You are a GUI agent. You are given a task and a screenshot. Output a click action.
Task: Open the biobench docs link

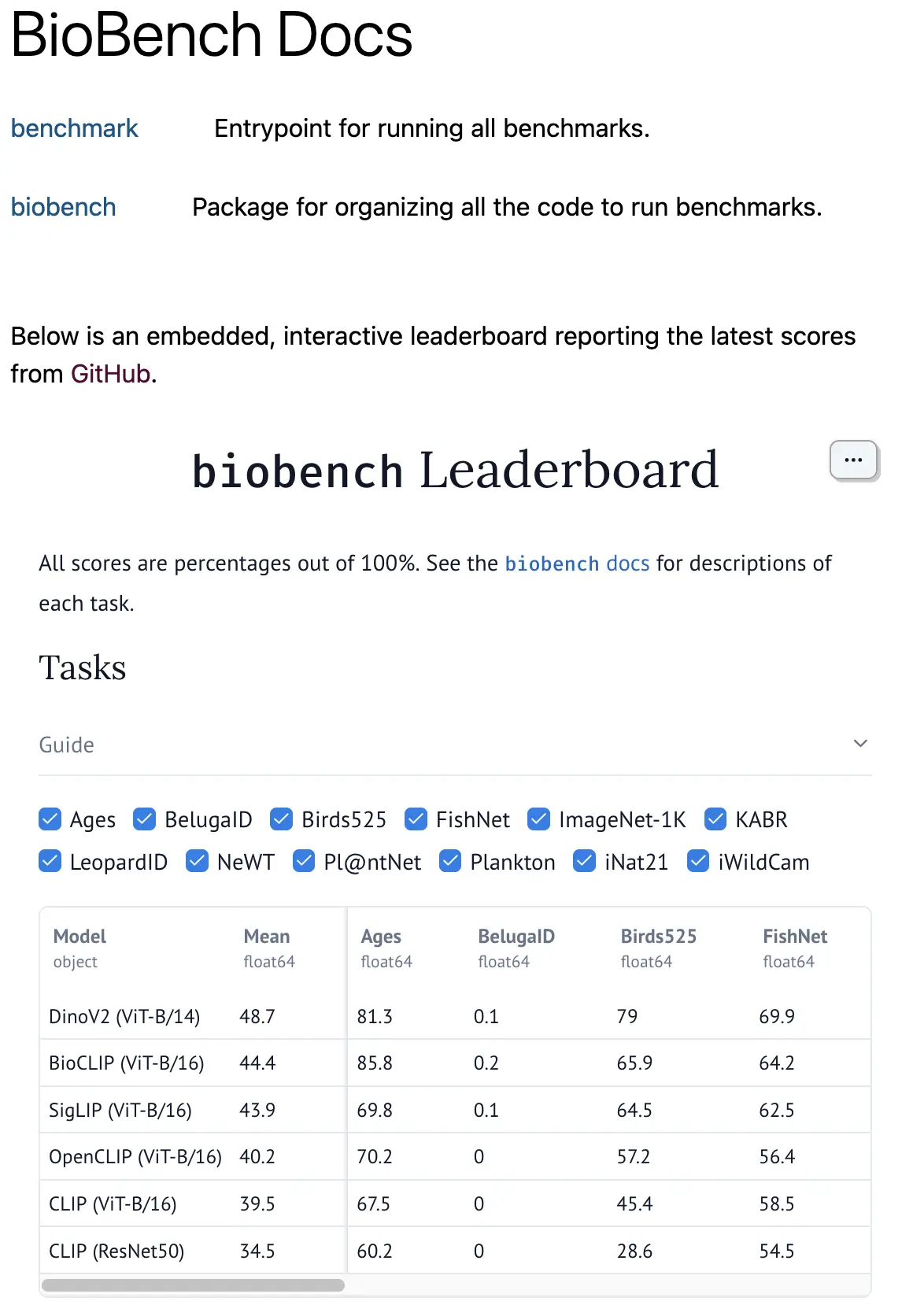pyautogui.click(x=577, y=564)
